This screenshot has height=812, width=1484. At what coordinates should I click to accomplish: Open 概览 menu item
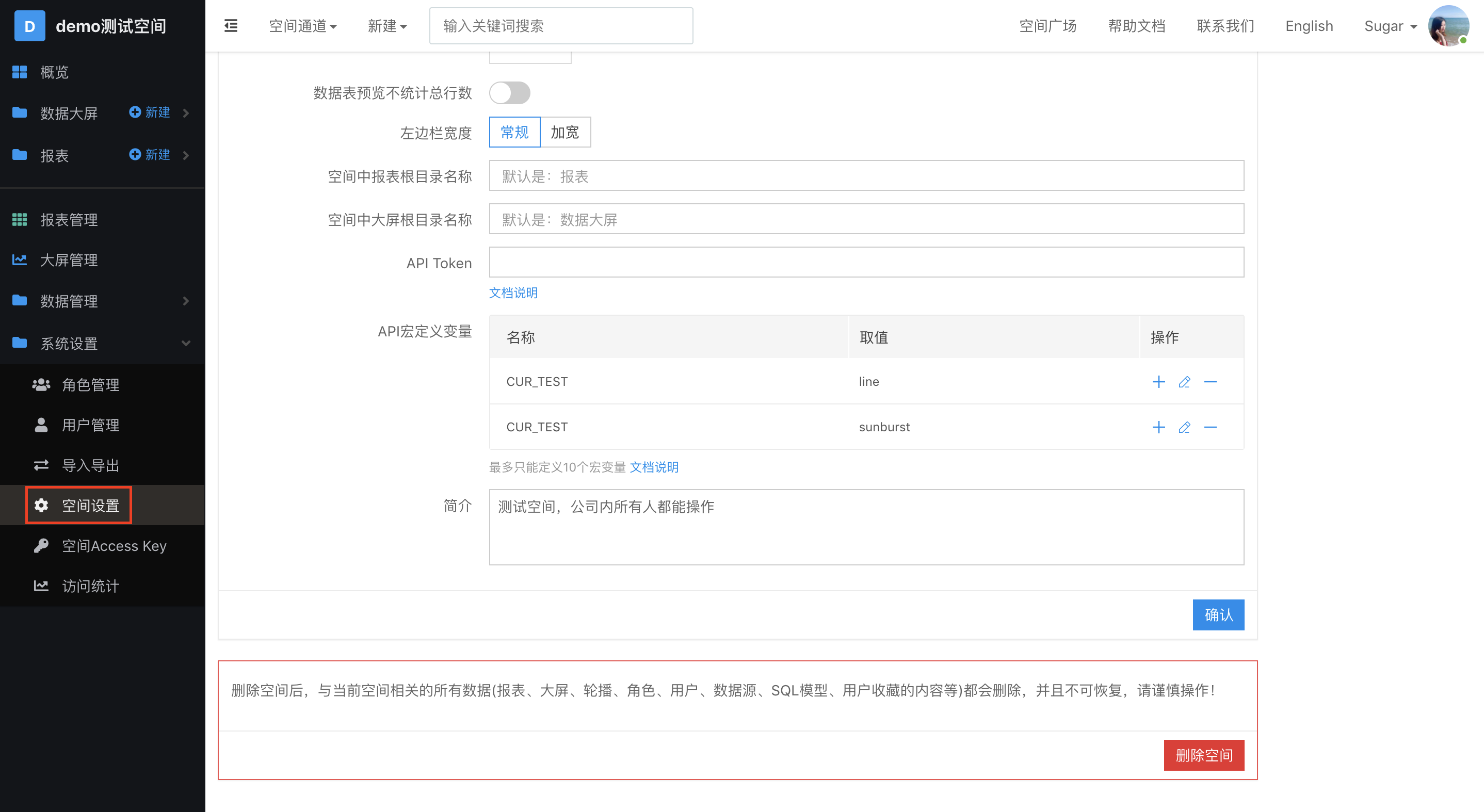tap(103, 72)
